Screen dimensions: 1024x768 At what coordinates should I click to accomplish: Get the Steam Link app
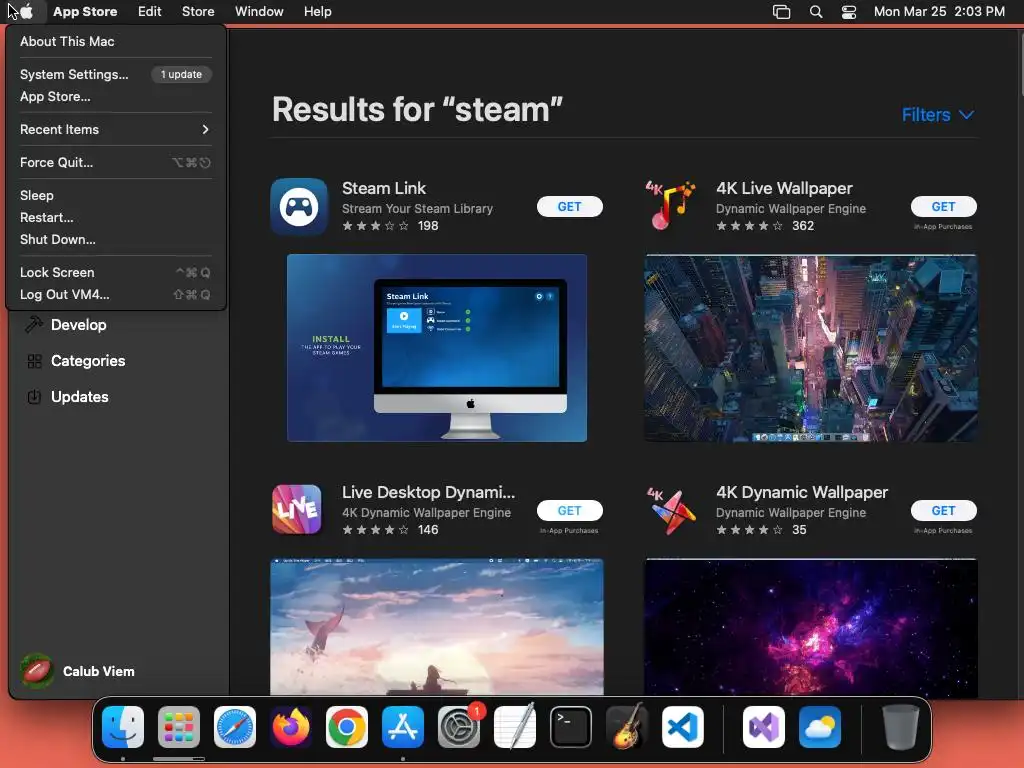(569, 206)
